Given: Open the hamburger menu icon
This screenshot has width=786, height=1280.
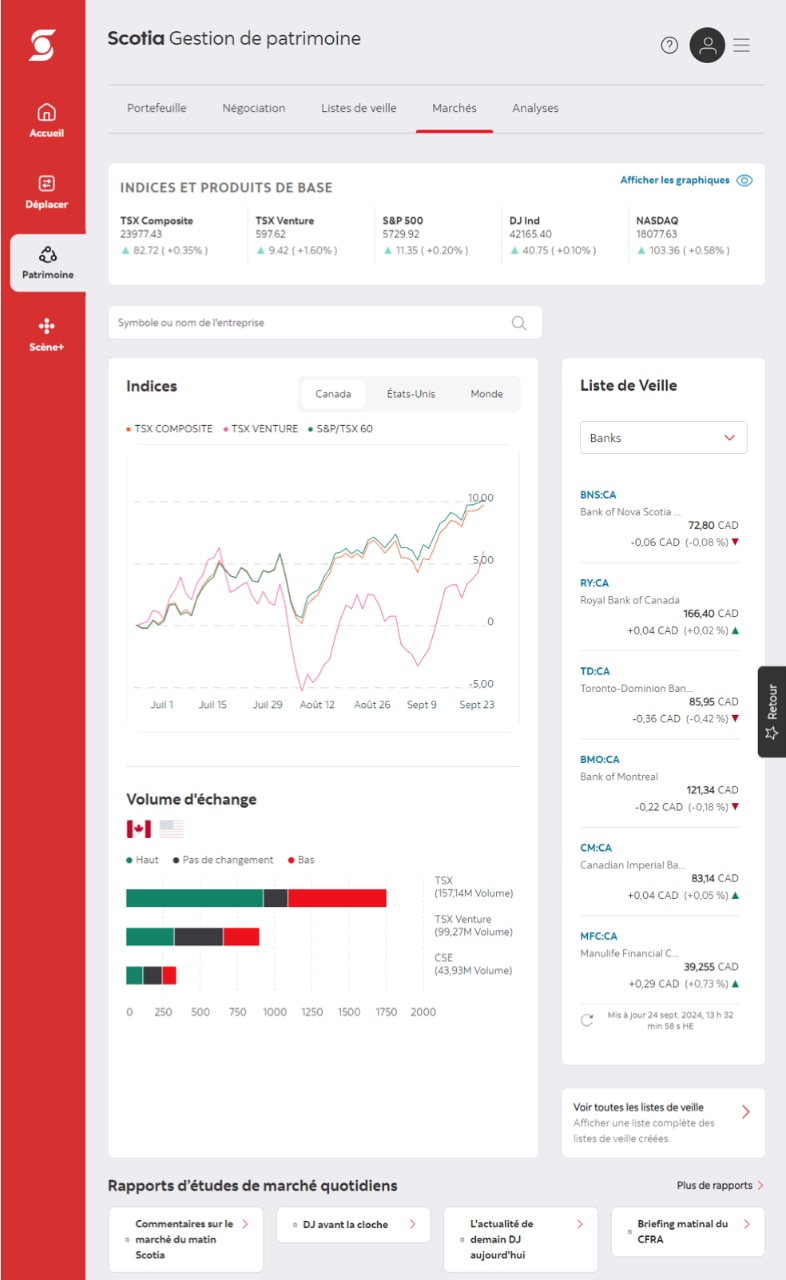Looking at the screenshot, I should click(x=741, y=45).
